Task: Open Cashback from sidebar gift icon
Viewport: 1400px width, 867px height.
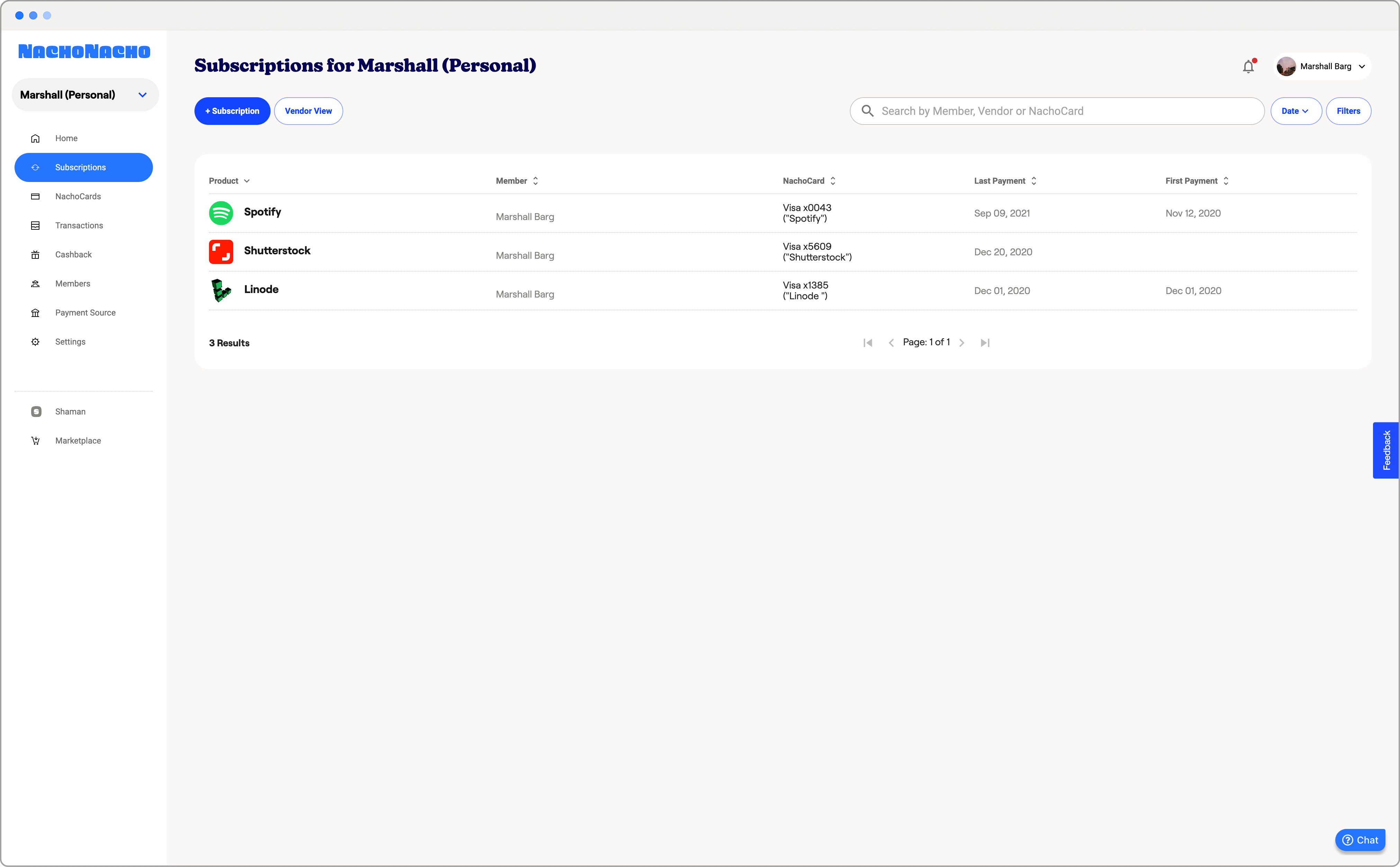Action: 36,255
